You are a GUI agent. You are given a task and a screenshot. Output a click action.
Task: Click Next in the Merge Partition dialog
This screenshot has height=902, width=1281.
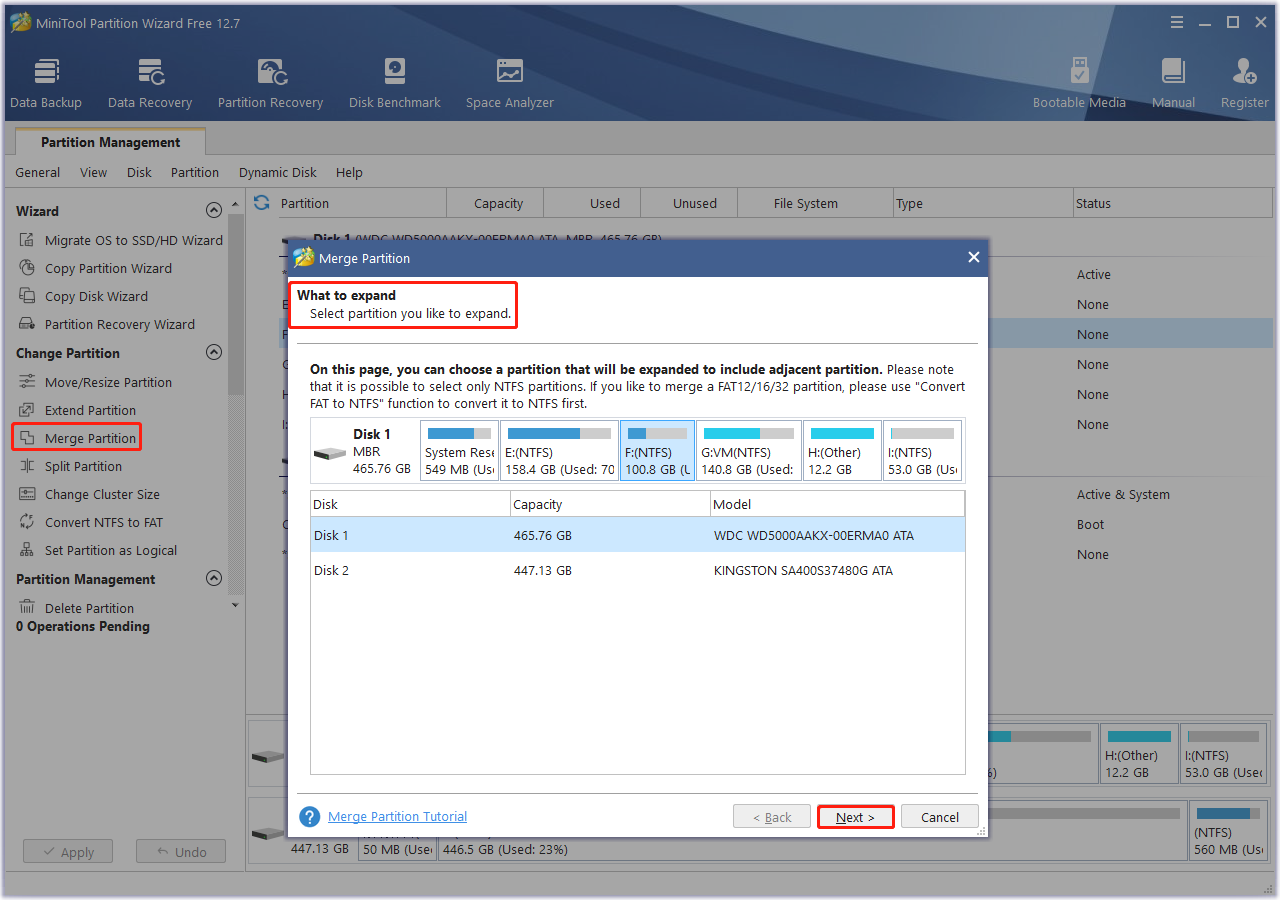point(856,817)
